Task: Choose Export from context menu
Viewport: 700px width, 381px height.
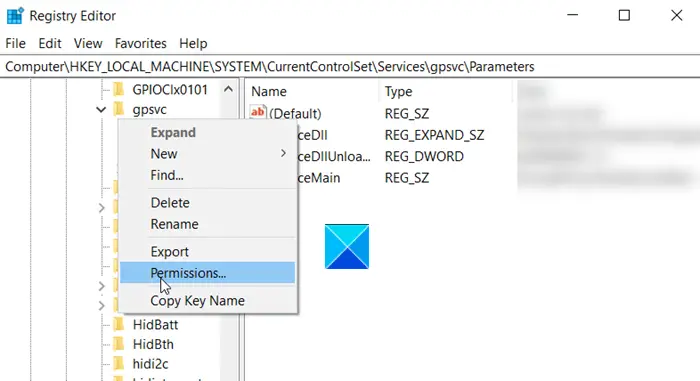Action: pos(170,251)
